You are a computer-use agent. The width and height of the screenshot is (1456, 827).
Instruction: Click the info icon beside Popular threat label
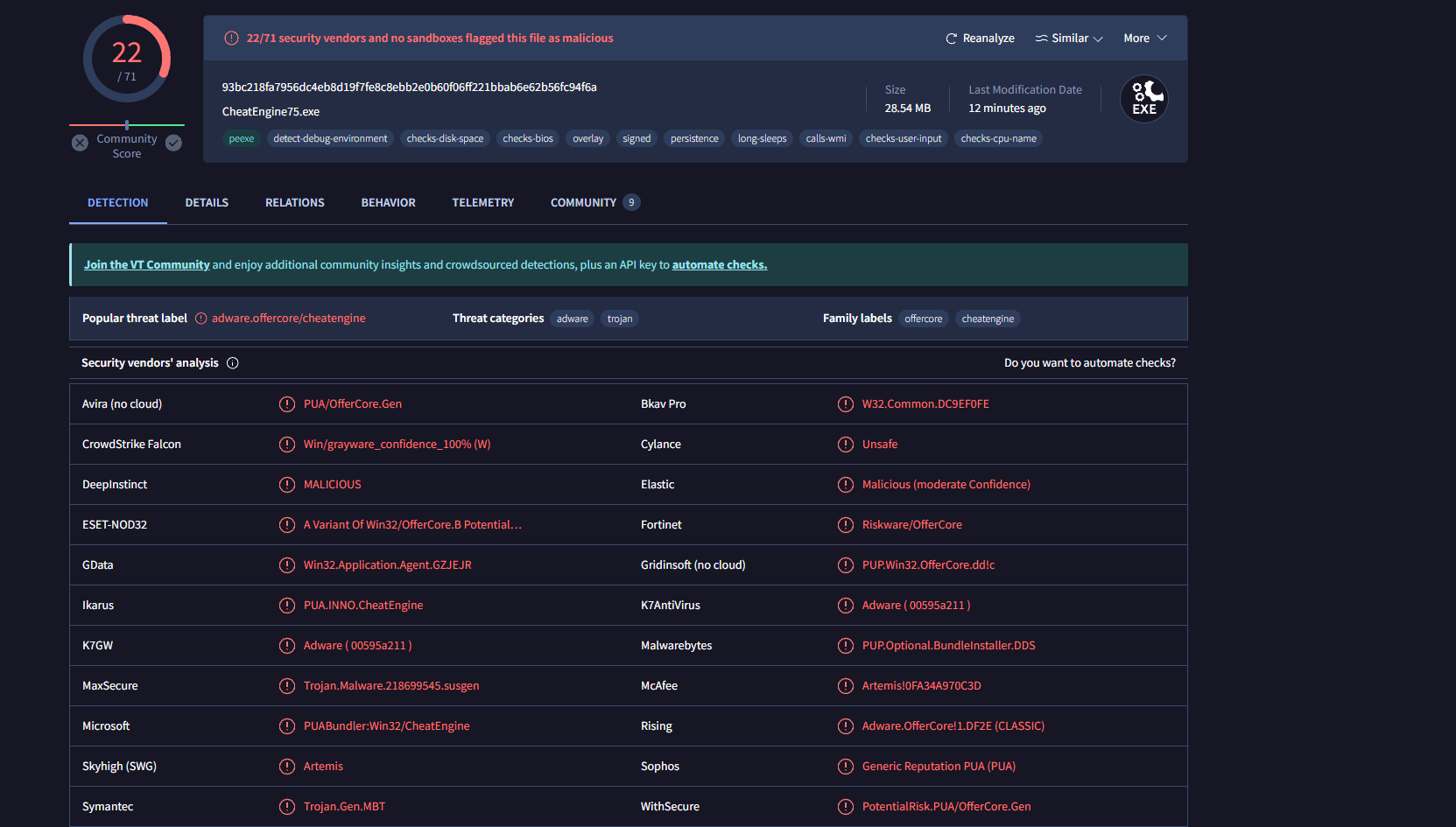[201, 319]
